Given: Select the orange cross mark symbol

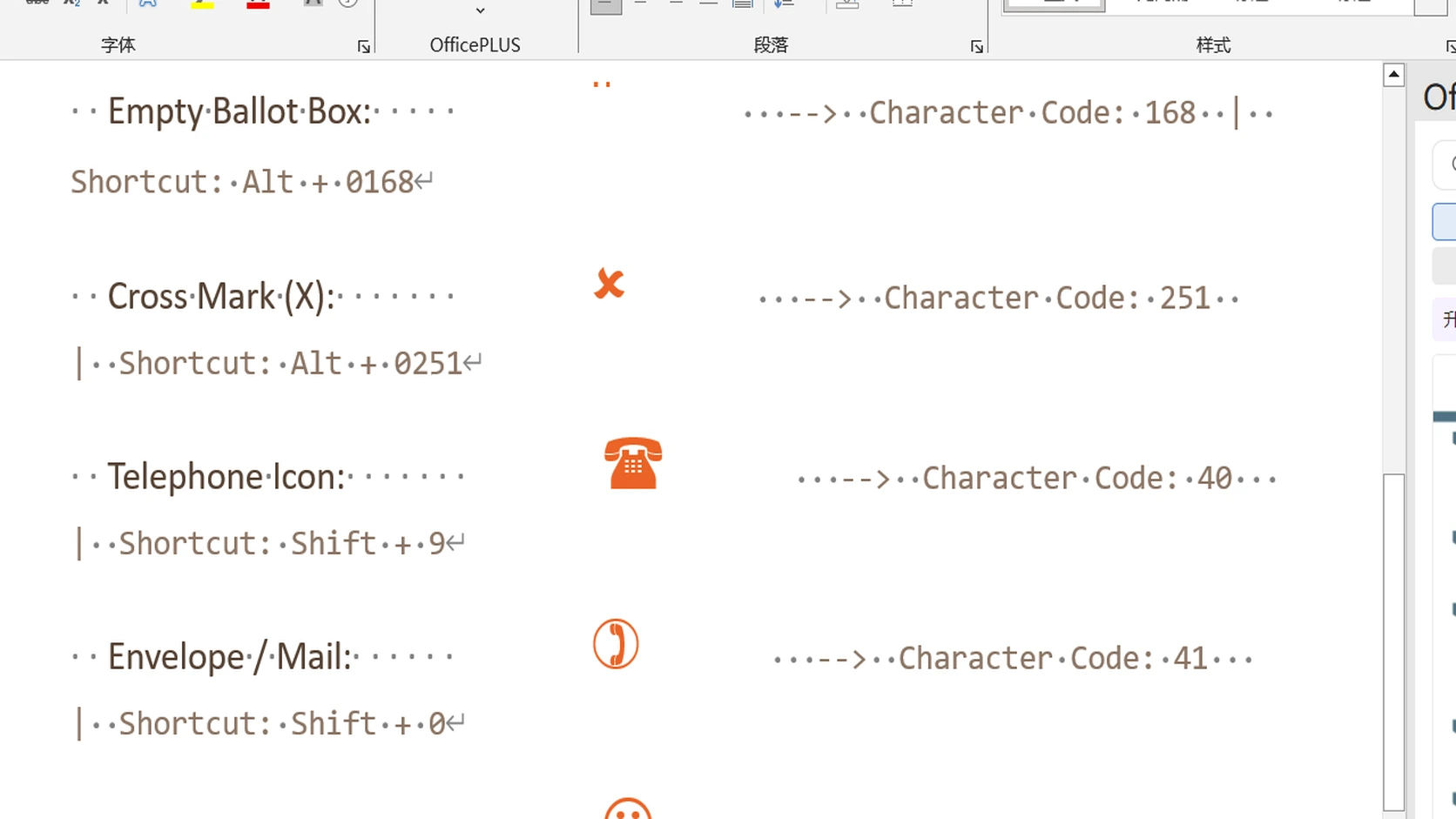Looking at the screenshot, I should [x=610, y=284].
